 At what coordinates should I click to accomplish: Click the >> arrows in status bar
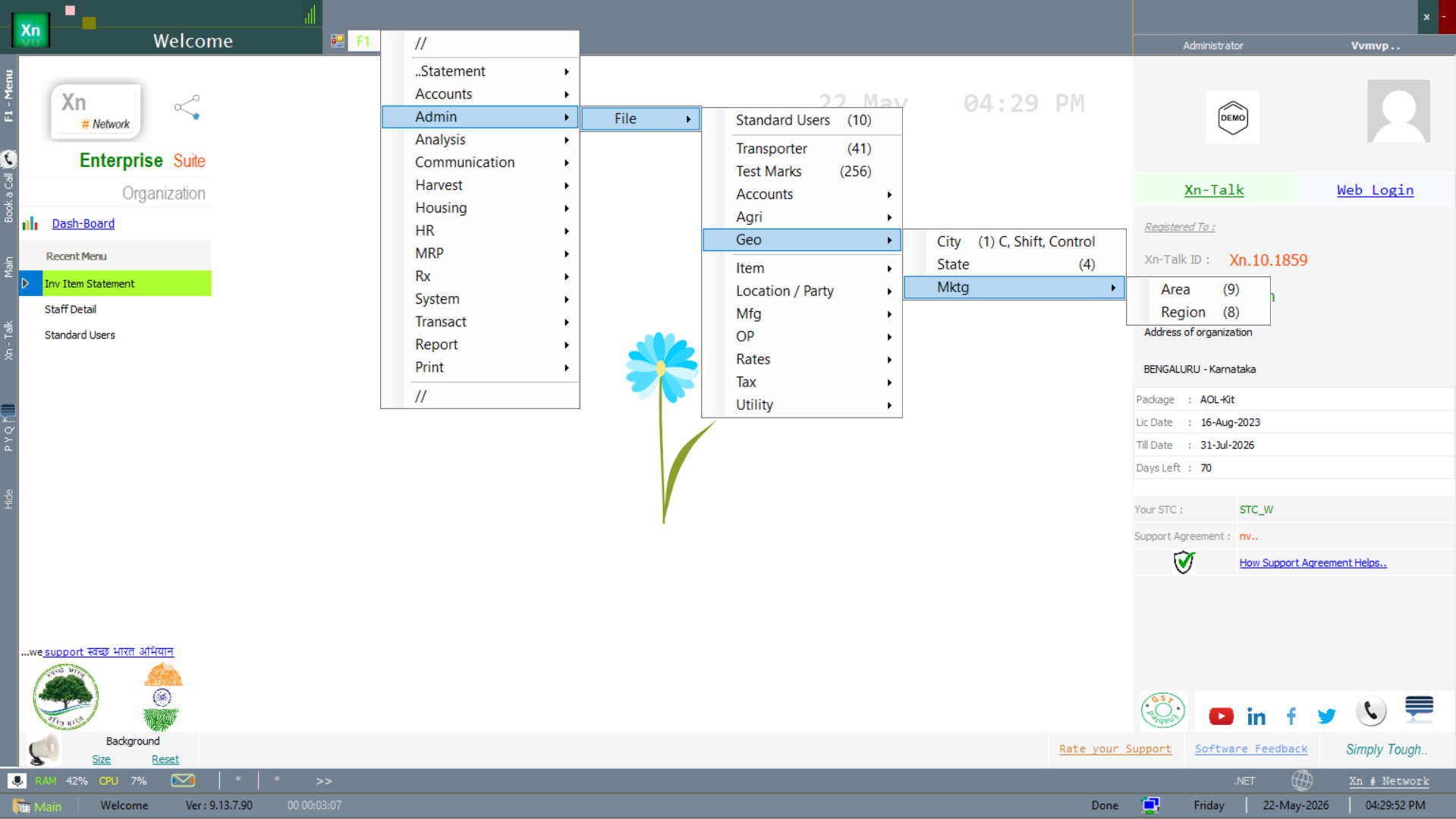324,780
